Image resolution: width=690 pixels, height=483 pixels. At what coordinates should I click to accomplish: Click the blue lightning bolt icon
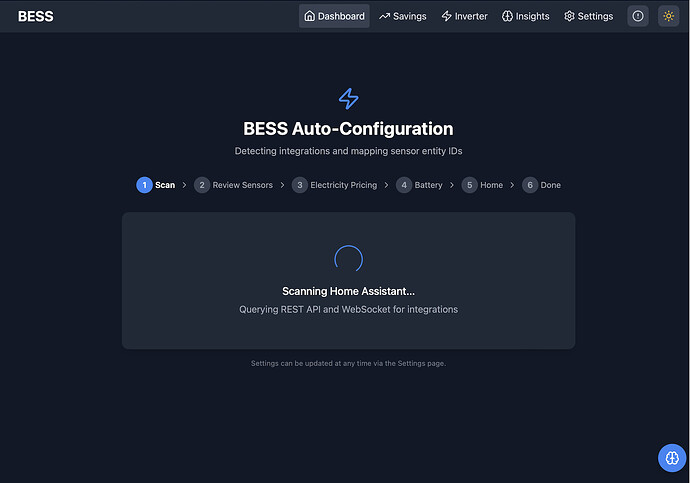(349, 99)
